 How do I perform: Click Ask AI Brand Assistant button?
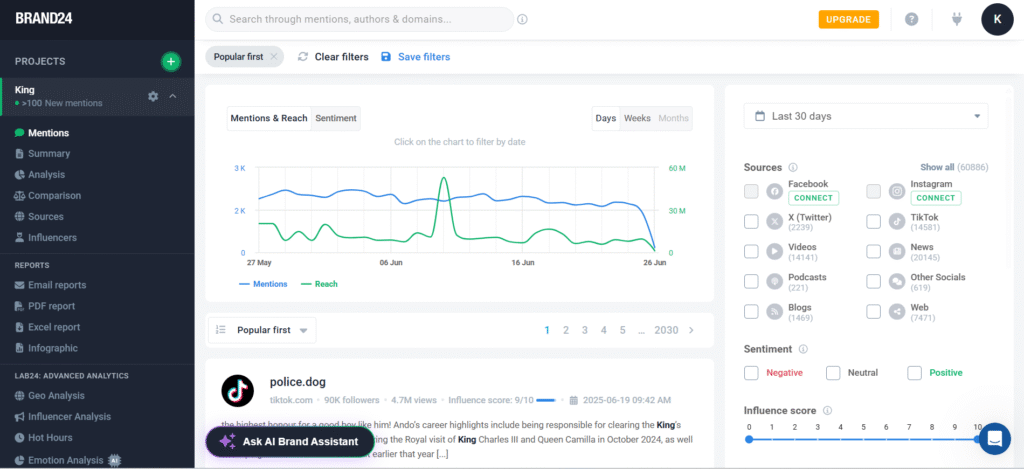tap(290, 442)
